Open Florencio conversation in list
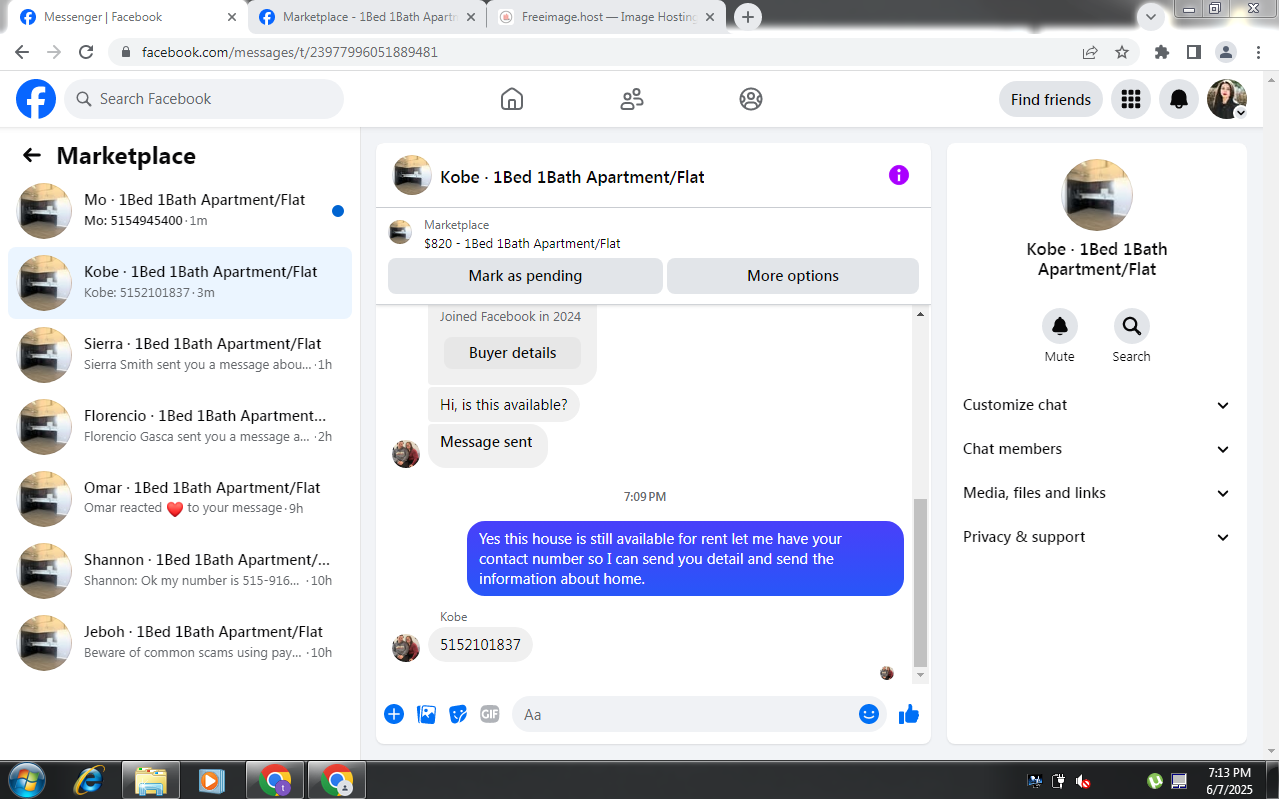This screenshot has width=1279, height=799. [x=180, y=427]
